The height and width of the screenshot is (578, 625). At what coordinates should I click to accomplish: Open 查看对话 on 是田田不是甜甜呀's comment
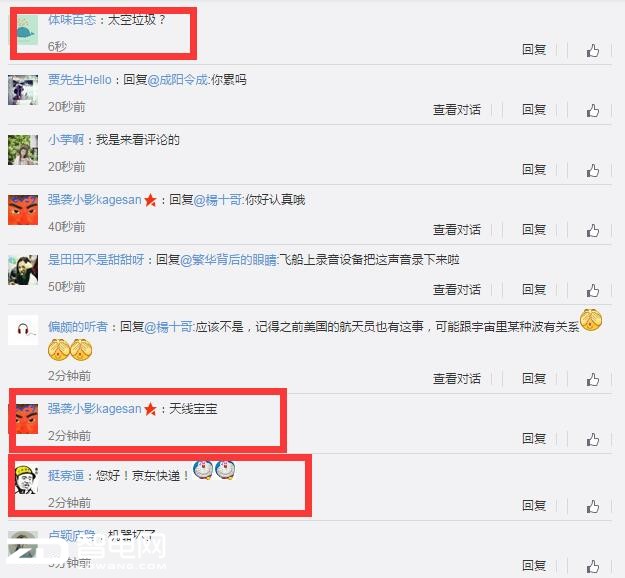[x=457, y=289]
